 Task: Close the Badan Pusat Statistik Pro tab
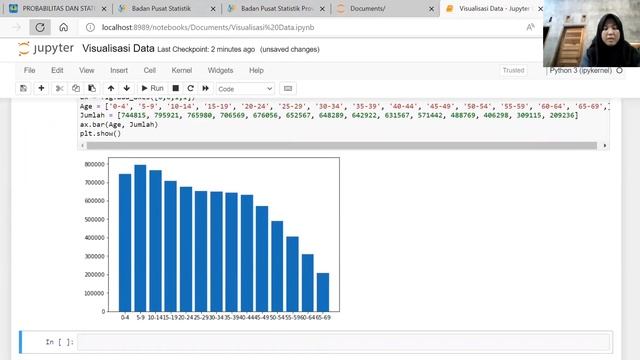coord(322,9)
